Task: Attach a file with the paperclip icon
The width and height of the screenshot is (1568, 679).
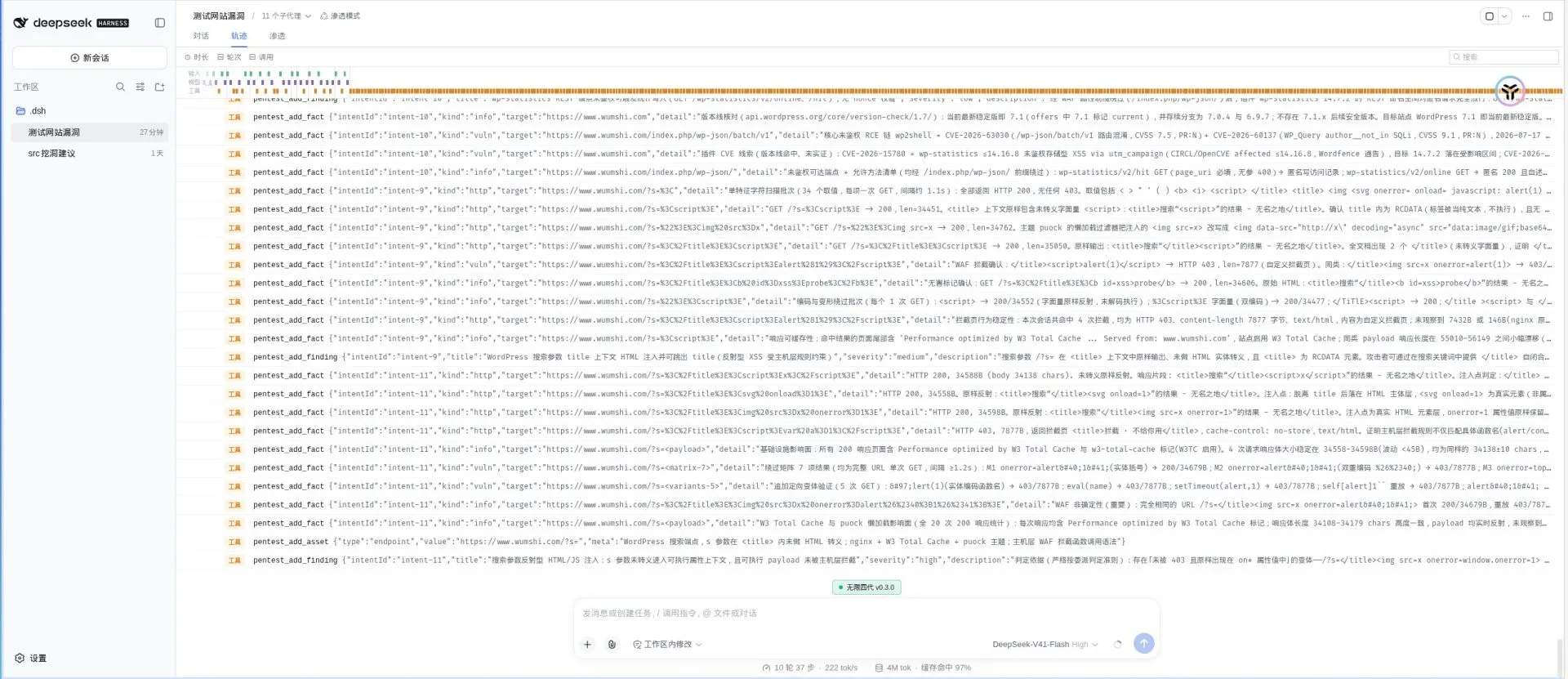Action: [x=612, y=644]
